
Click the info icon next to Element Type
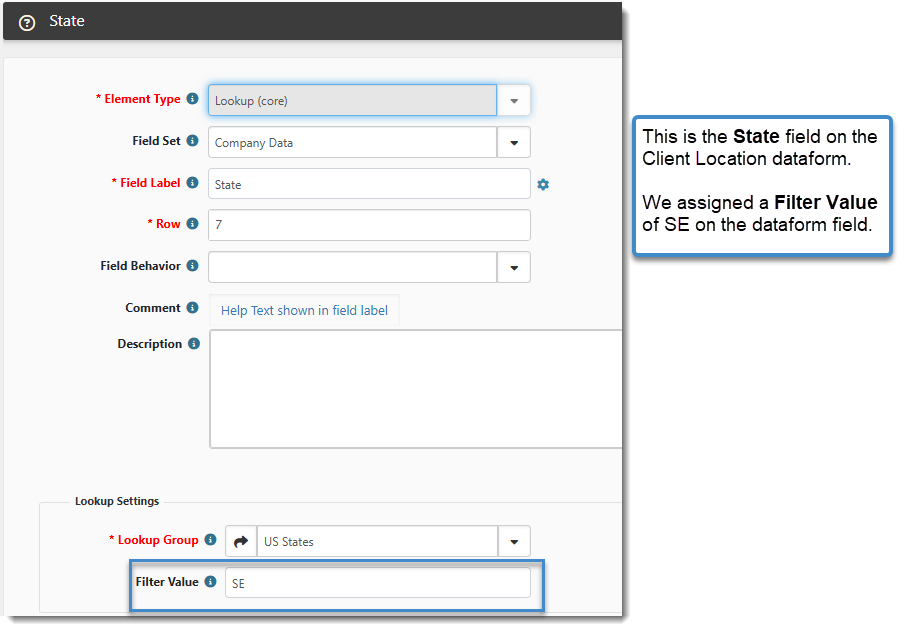192,99
